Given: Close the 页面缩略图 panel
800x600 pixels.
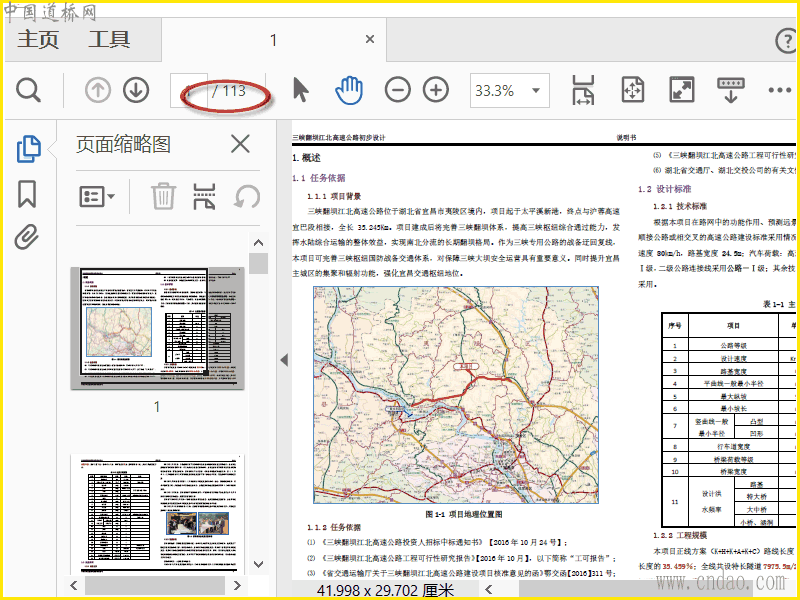Looking at the screenshot, I should (x=240, y=144).
